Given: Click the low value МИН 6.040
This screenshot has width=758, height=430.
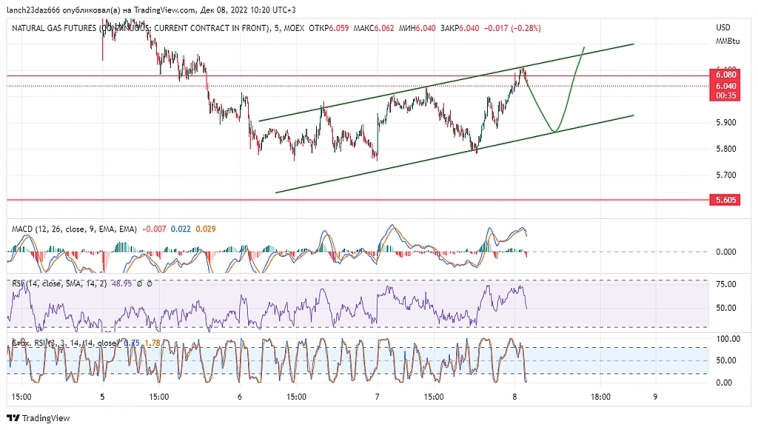Looking at the screenshot, I should pos(417,28).
